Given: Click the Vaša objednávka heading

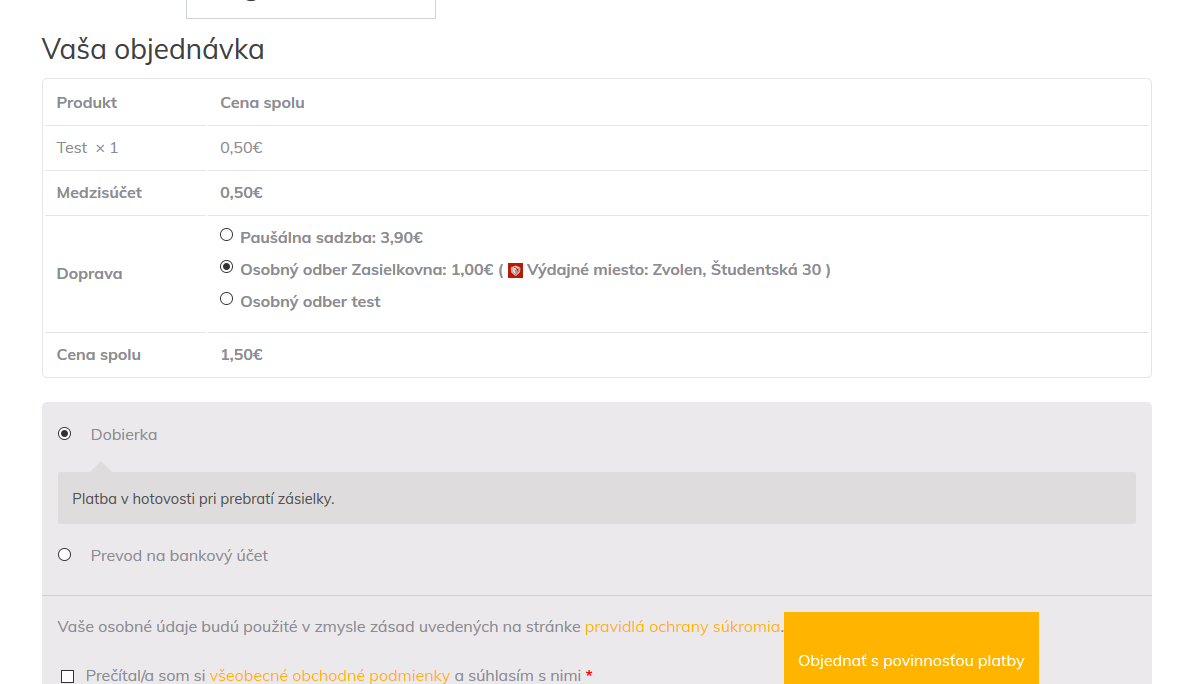Looking at the screenshot, I should 153,49.
